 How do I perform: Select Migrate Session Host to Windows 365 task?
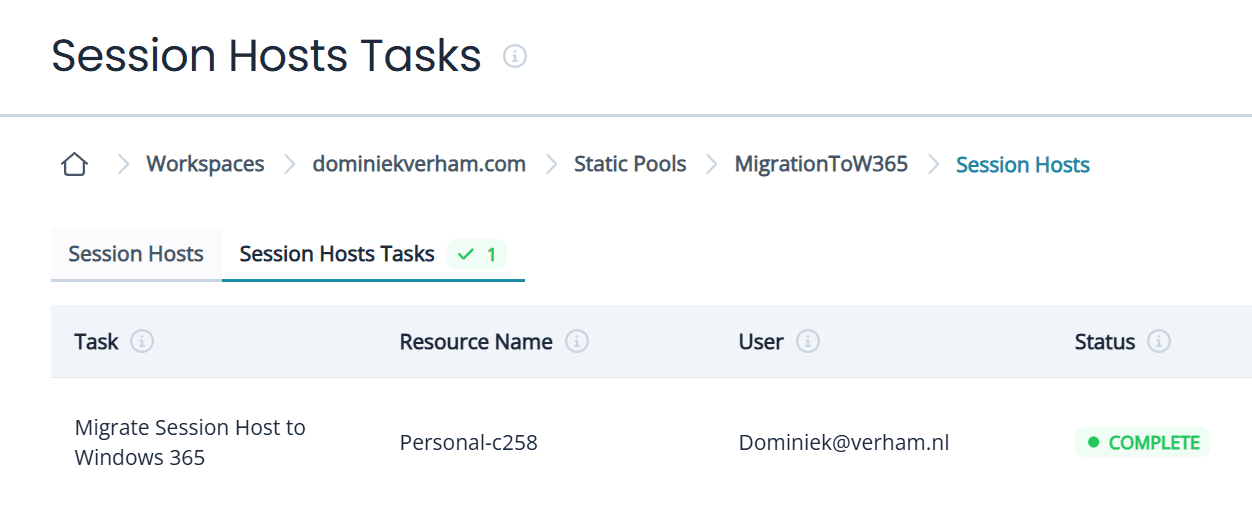(x=190, y=442)
